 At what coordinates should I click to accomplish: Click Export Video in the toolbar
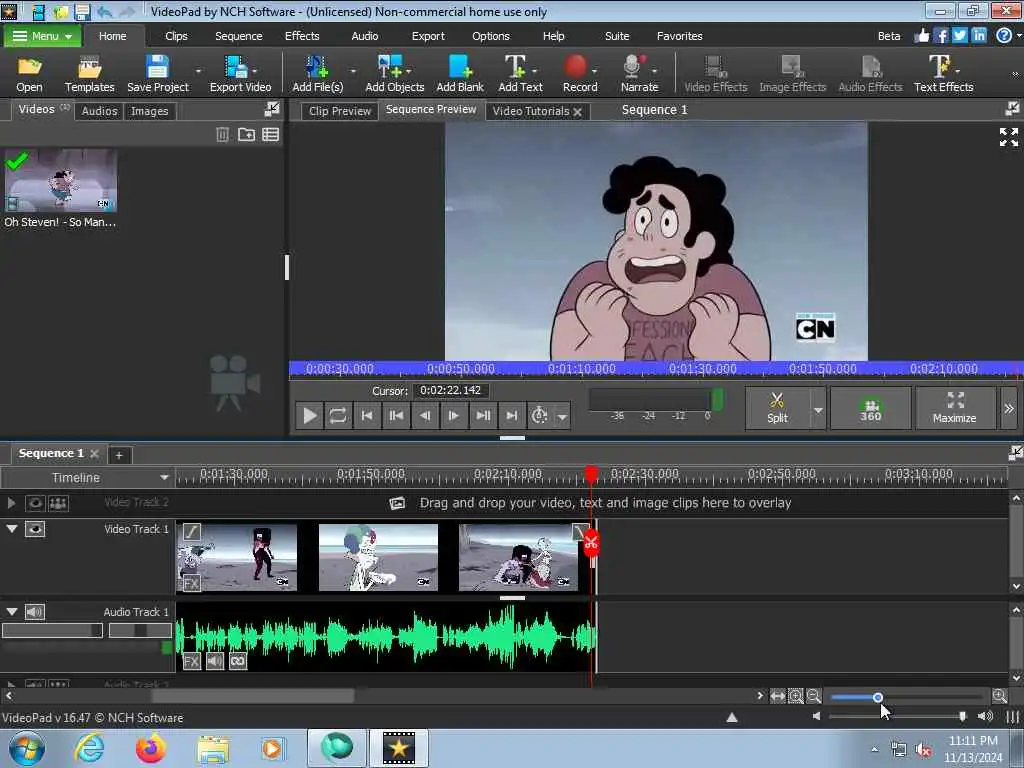click(240, 73)
